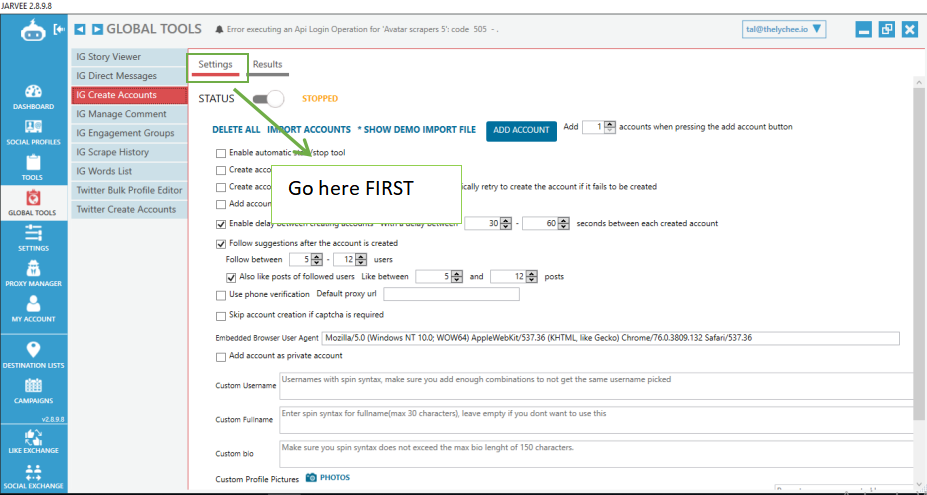This screenshot has height=495, width=927.
Task: Open Social Exchange in the sidebar
Action: 34,477
